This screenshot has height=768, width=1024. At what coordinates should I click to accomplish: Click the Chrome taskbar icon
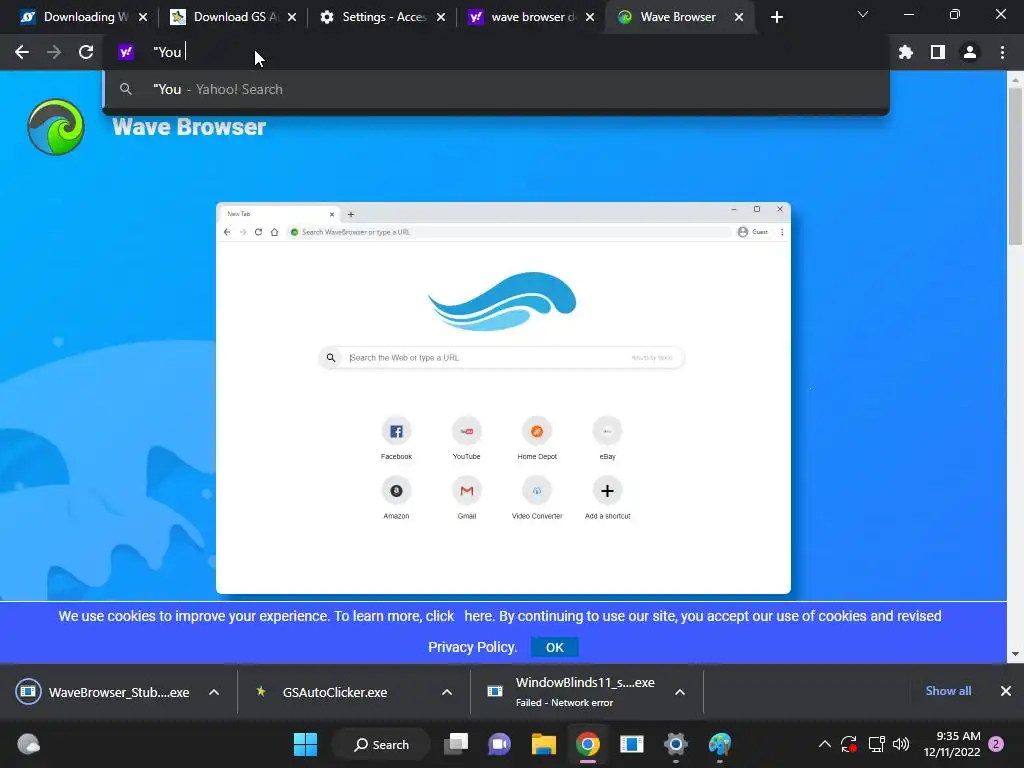pyautogui.click(x=588, y=744)
